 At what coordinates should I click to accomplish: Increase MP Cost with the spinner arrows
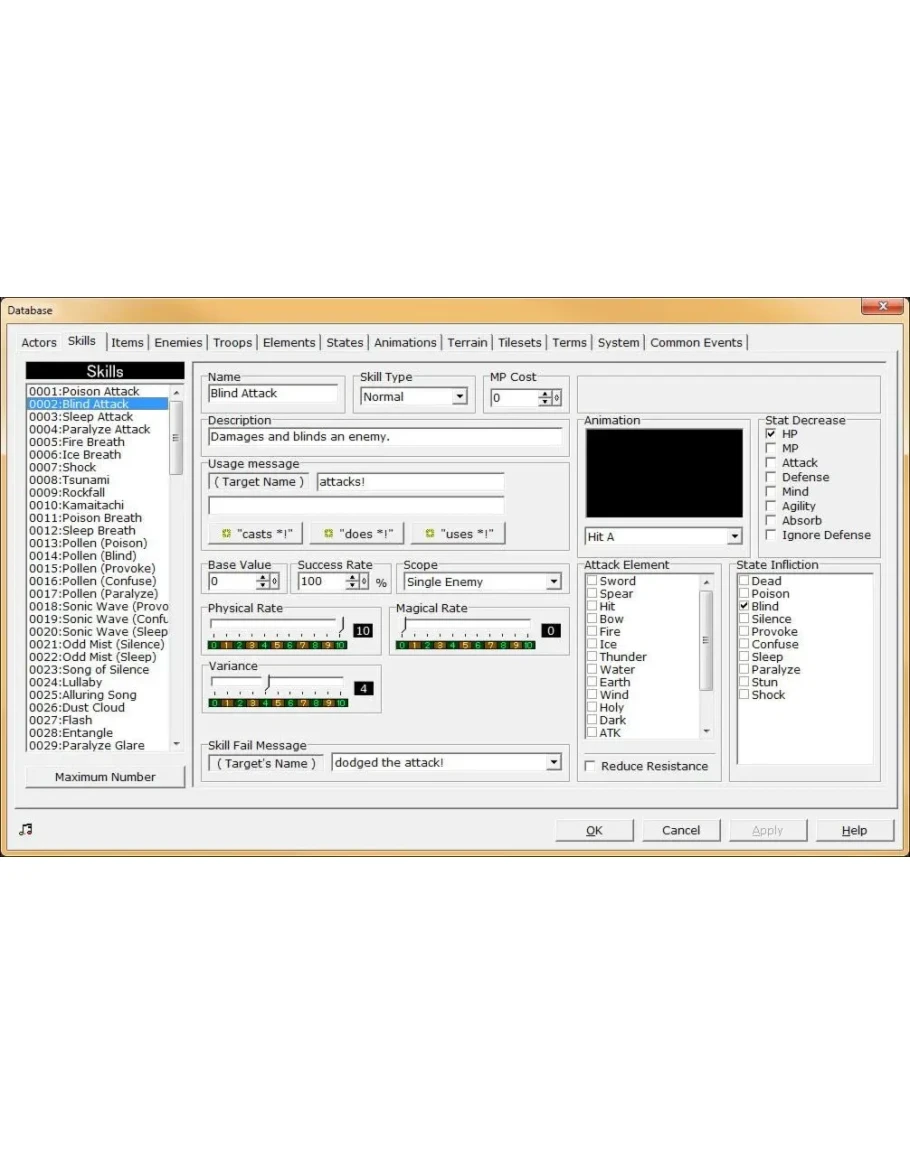[x=545, y=393]
